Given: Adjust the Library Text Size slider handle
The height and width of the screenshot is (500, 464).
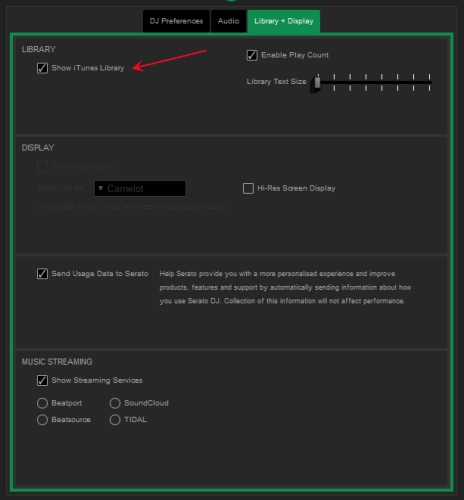Looking at the screenshot, I should click(317, 82).
